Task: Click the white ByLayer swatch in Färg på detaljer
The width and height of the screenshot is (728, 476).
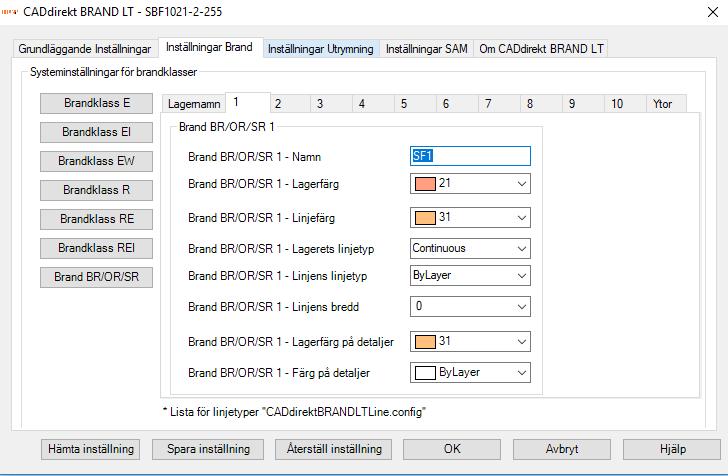Action: [x=425, y=373]
